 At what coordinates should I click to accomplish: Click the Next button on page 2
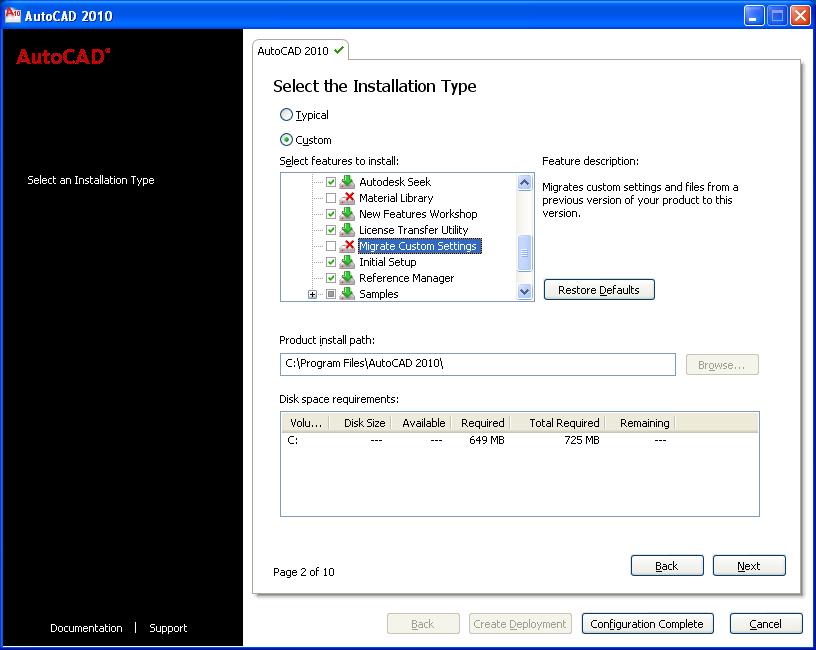pos(749,566)
